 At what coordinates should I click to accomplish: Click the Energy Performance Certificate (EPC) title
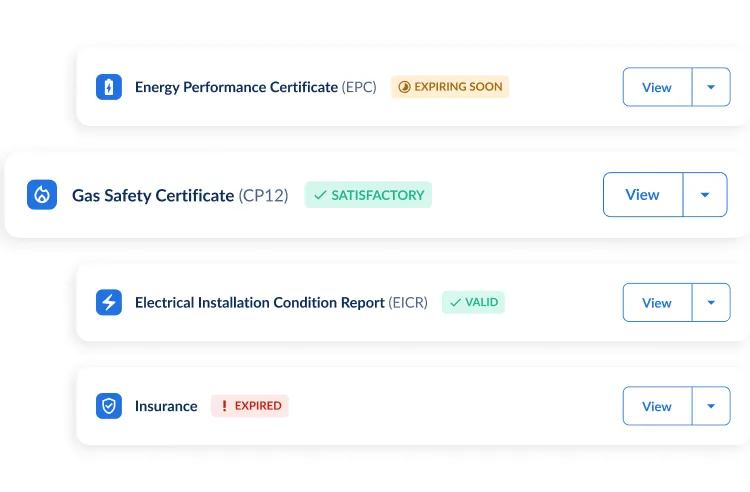[x=255, y=87]
